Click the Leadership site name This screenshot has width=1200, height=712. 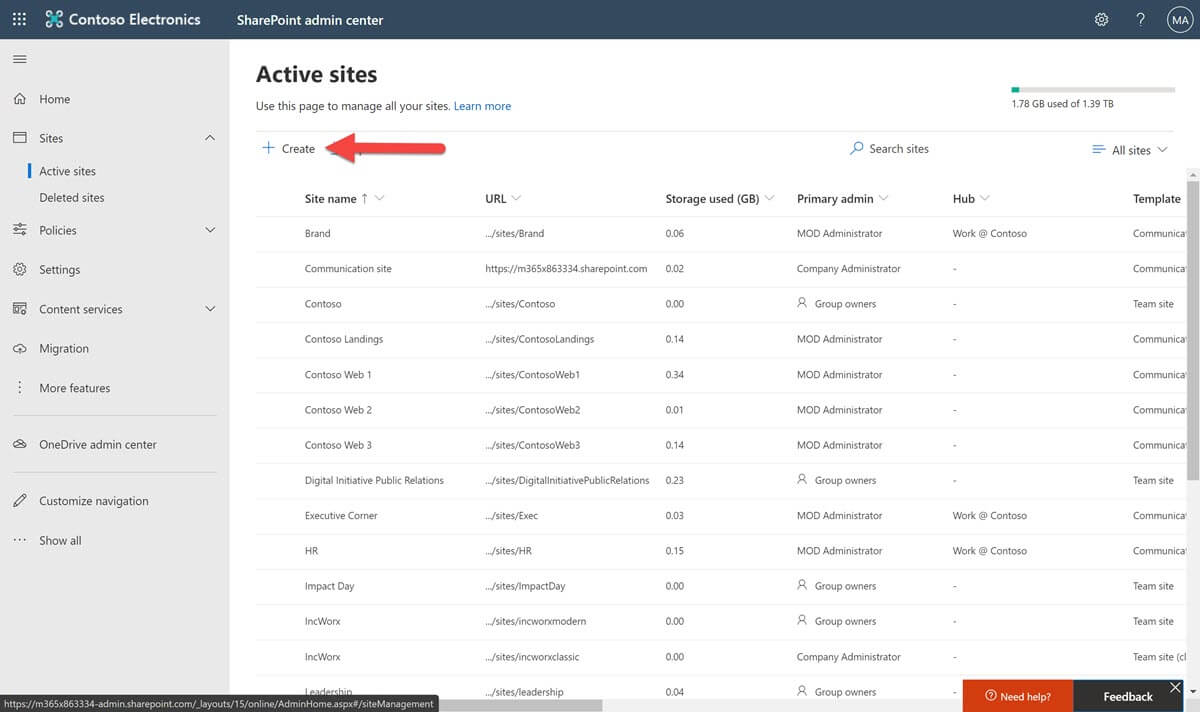tap(328, 692)
